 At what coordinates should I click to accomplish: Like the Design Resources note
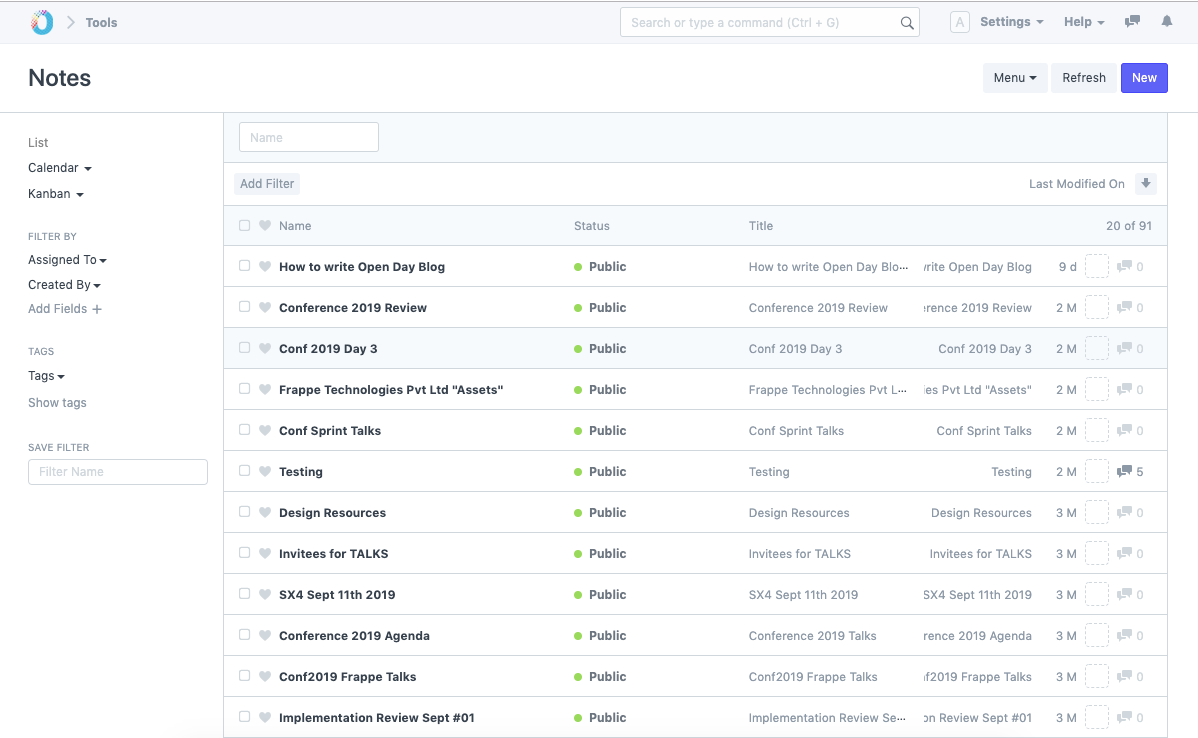265,513
